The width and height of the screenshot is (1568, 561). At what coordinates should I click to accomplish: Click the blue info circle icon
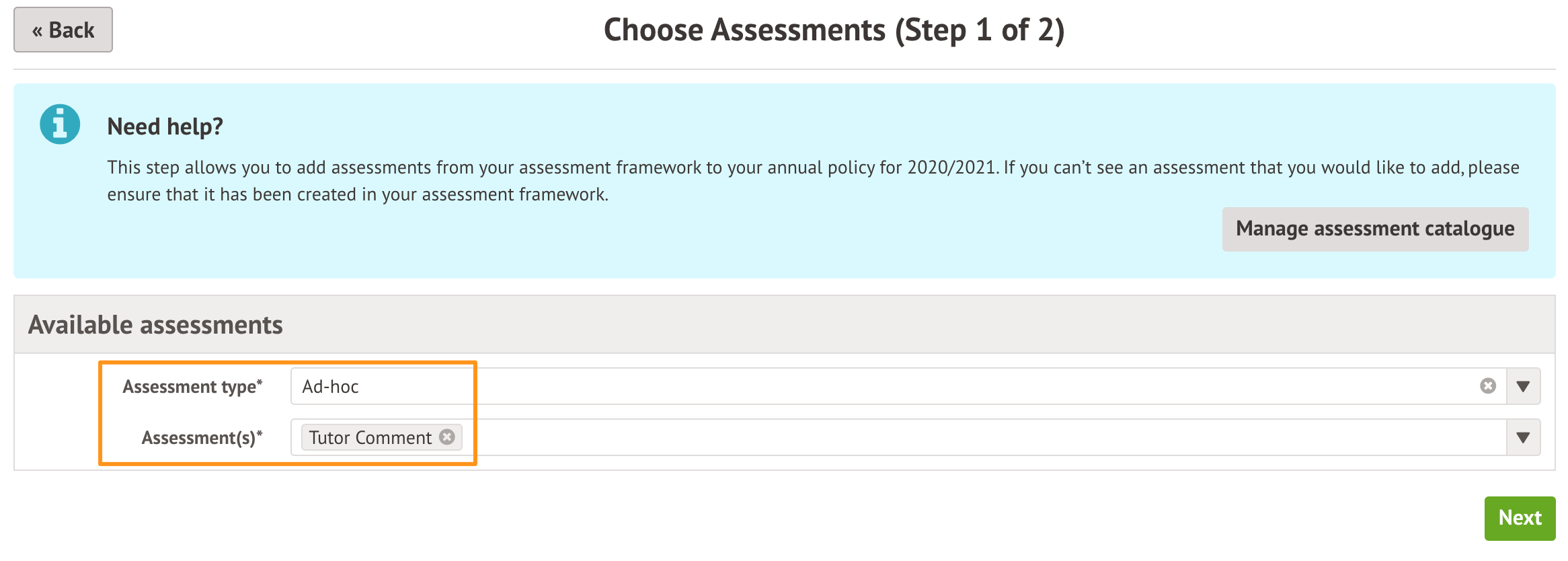[x=60, y=124]
